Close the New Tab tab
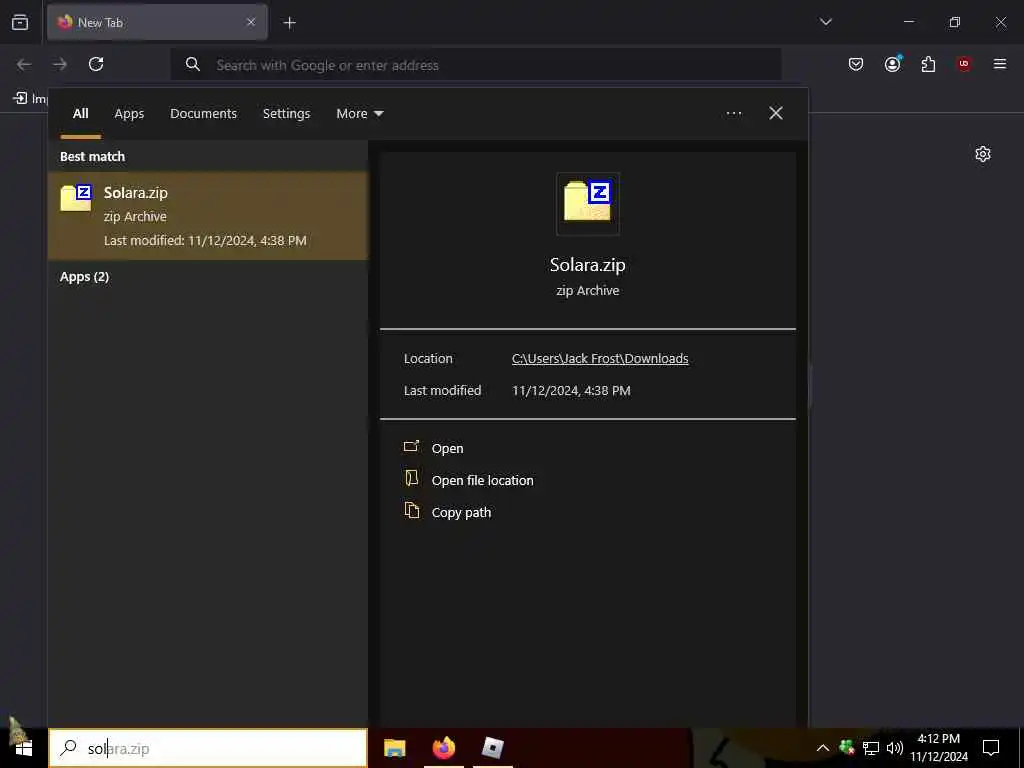The width and height of the screenshot is (1024, 768). pyautogui.click(x=251, y=22)
